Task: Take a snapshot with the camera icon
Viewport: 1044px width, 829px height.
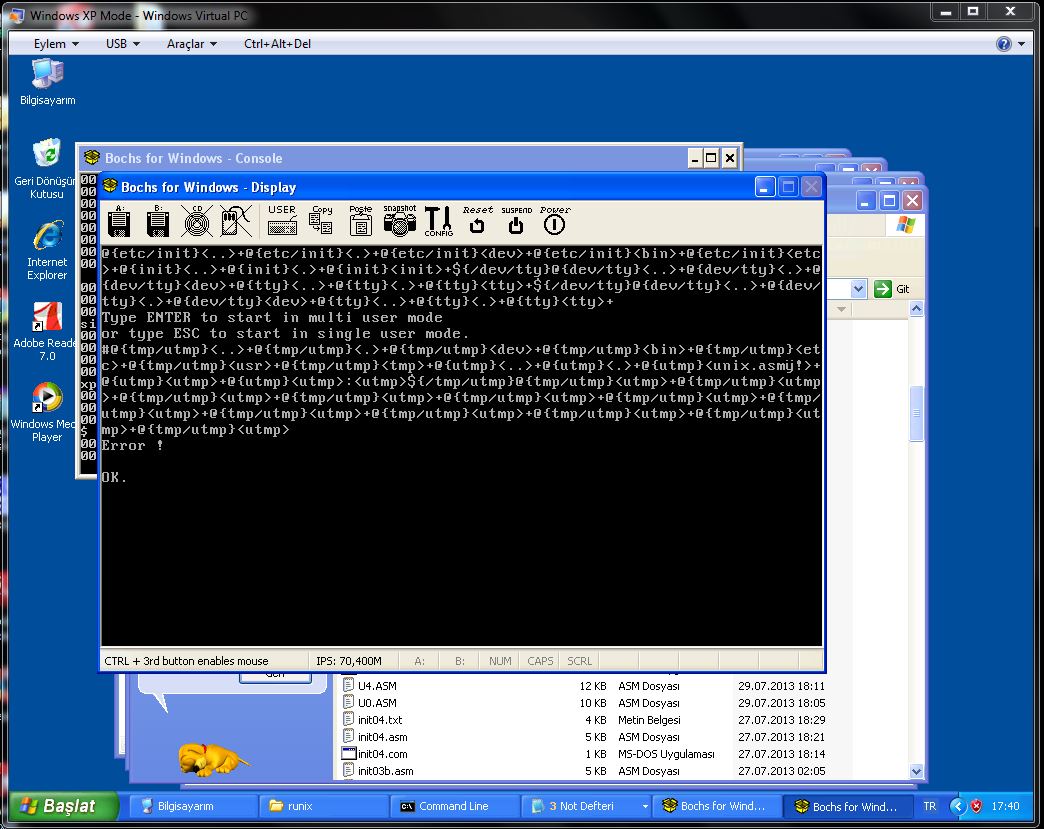Action: coord(399,220)
